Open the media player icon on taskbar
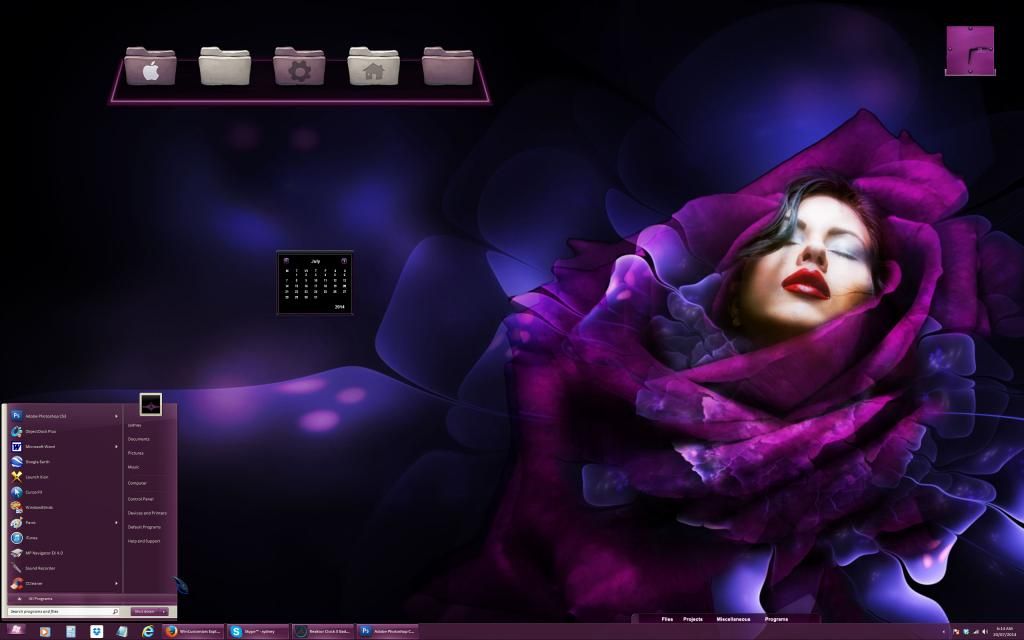The height and width of the screenshot is (640, 1024). point(44,632)
